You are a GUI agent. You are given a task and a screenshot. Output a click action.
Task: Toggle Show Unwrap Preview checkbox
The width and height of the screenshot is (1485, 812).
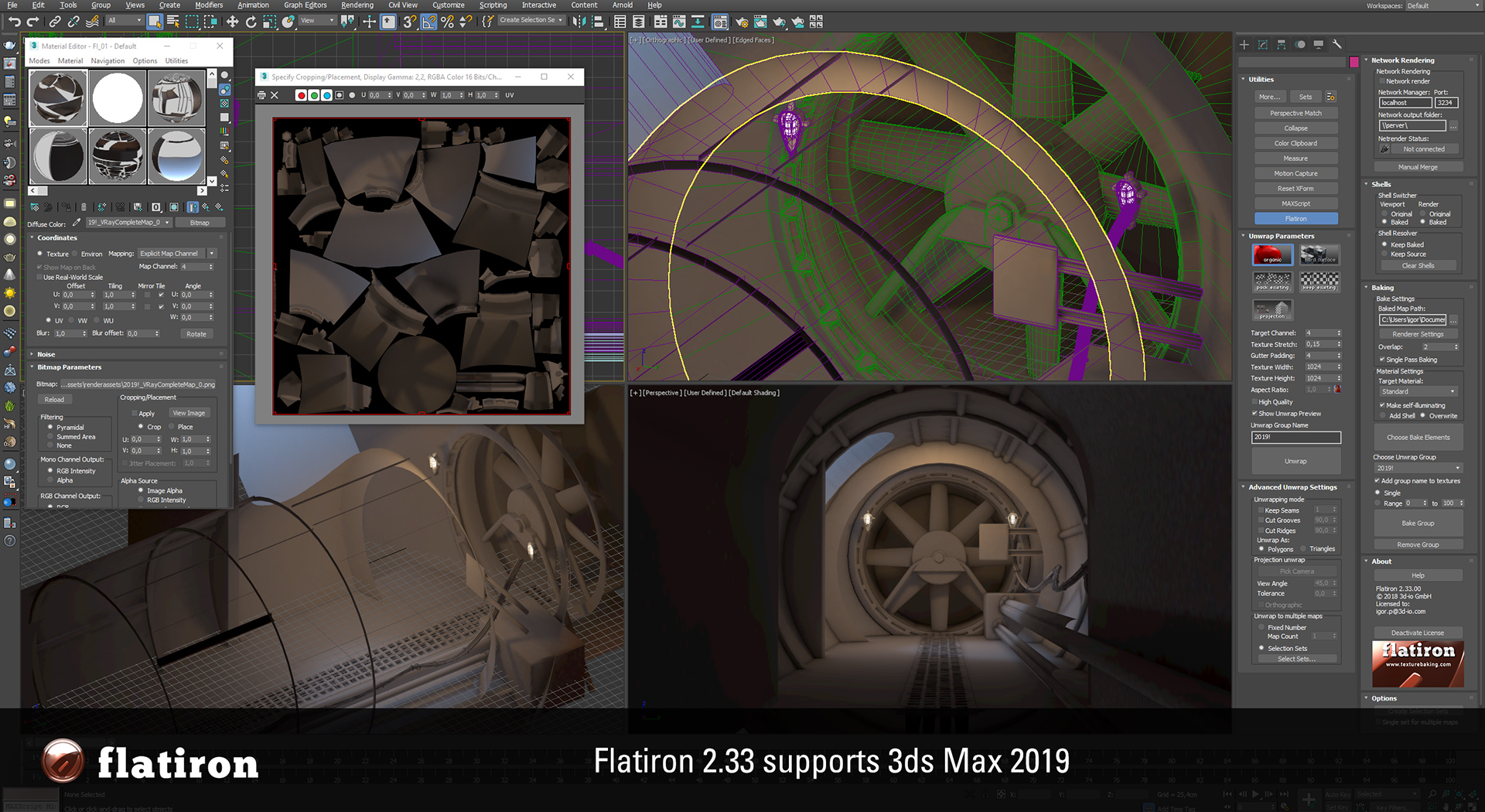tap(1255, 414)
